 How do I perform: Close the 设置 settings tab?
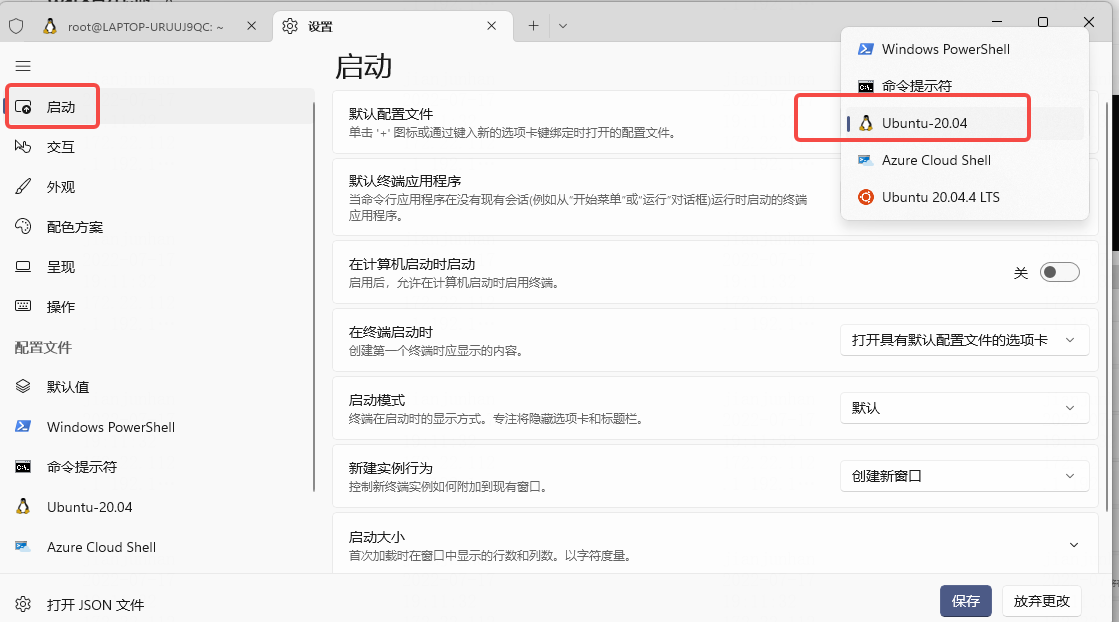(492, 26)
